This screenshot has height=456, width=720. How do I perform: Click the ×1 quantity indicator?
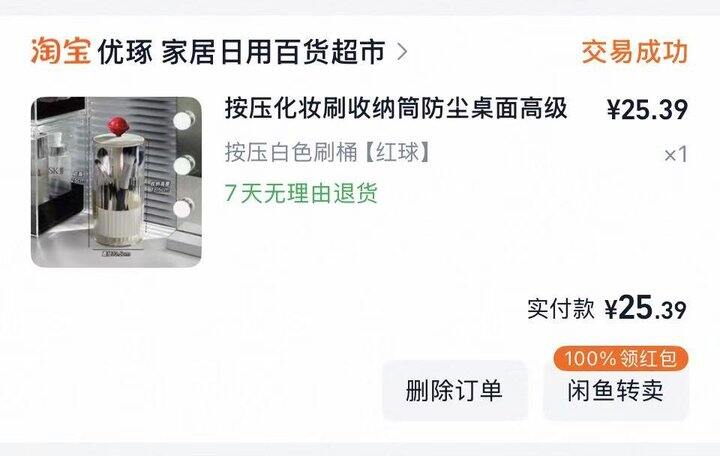click(675, 154)
